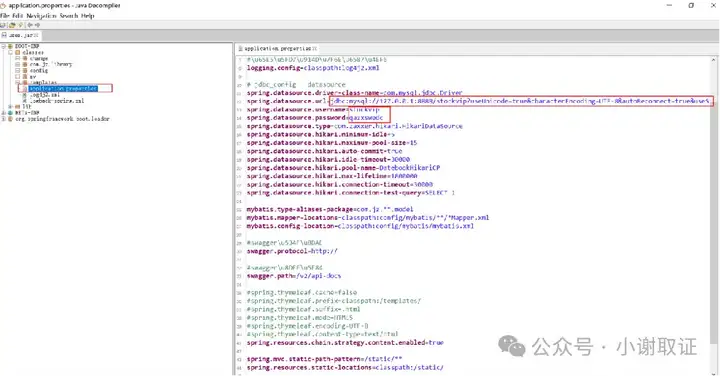Click the scrollbar up arrow in editor
Image resolution: width=720 pixels, height=376 pixels.
coord(713,60)
